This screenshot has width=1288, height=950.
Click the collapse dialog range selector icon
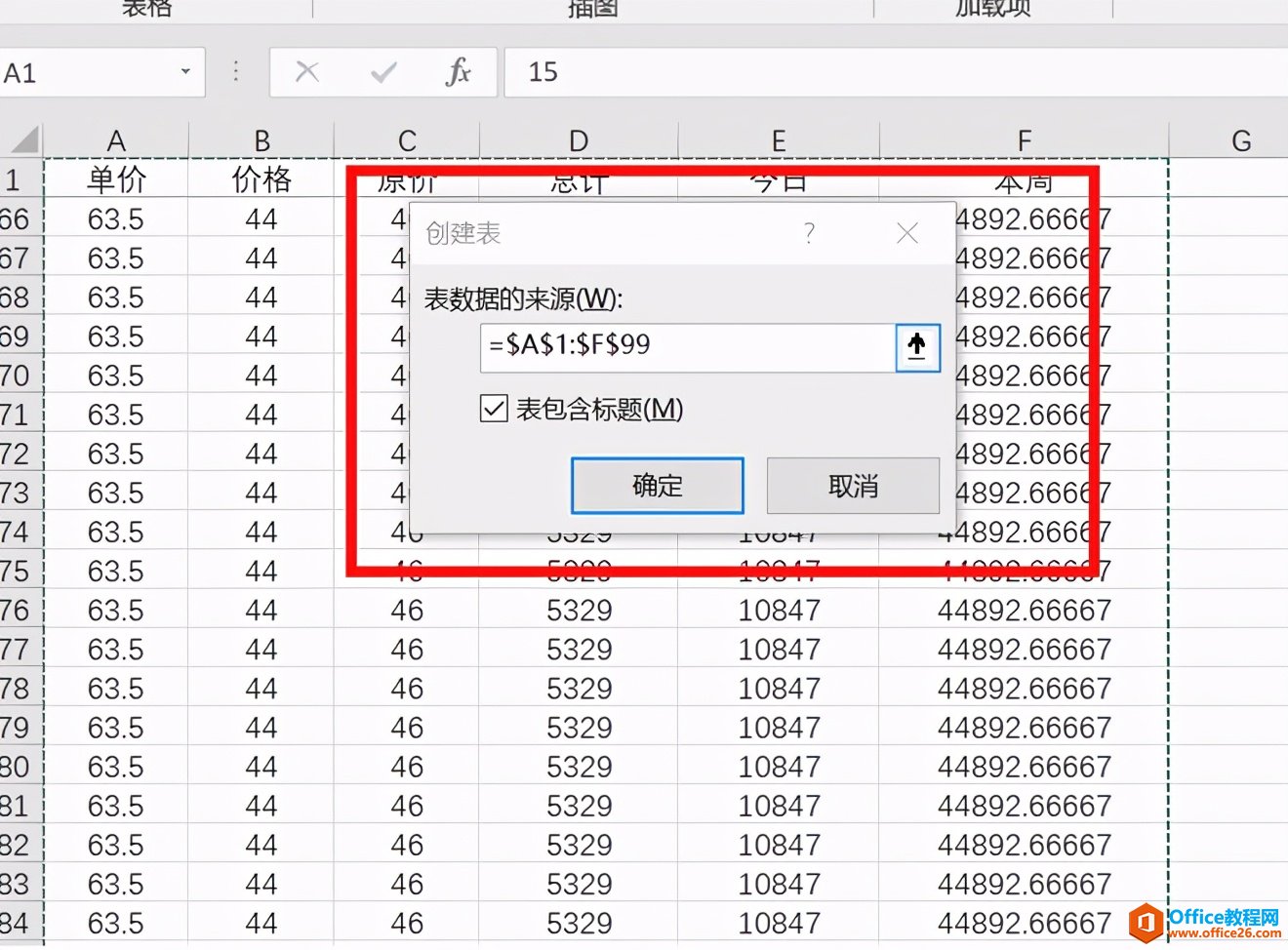point(917,347)
